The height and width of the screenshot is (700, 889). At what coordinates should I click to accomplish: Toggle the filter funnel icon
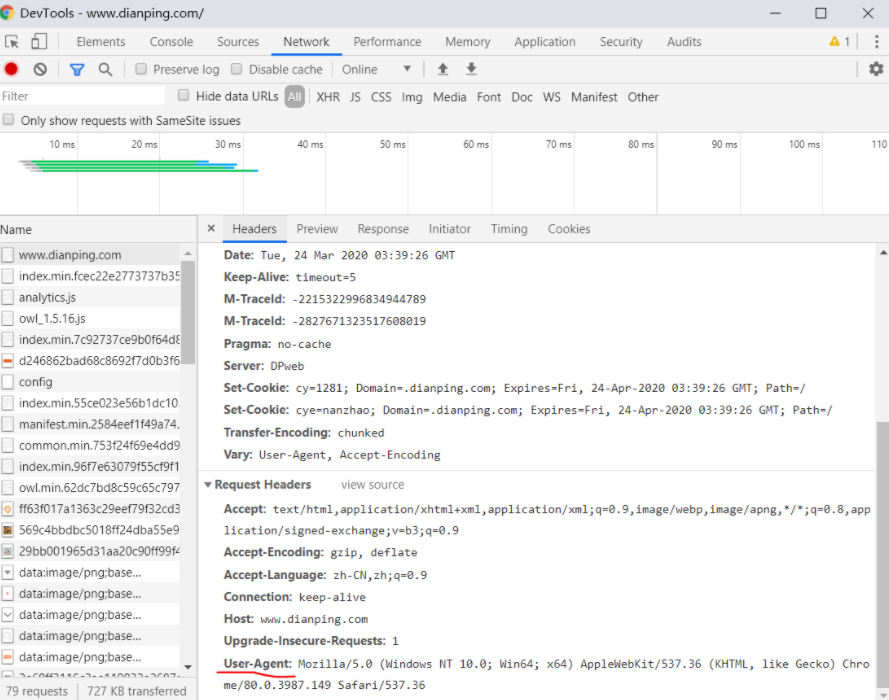point(77,69)
